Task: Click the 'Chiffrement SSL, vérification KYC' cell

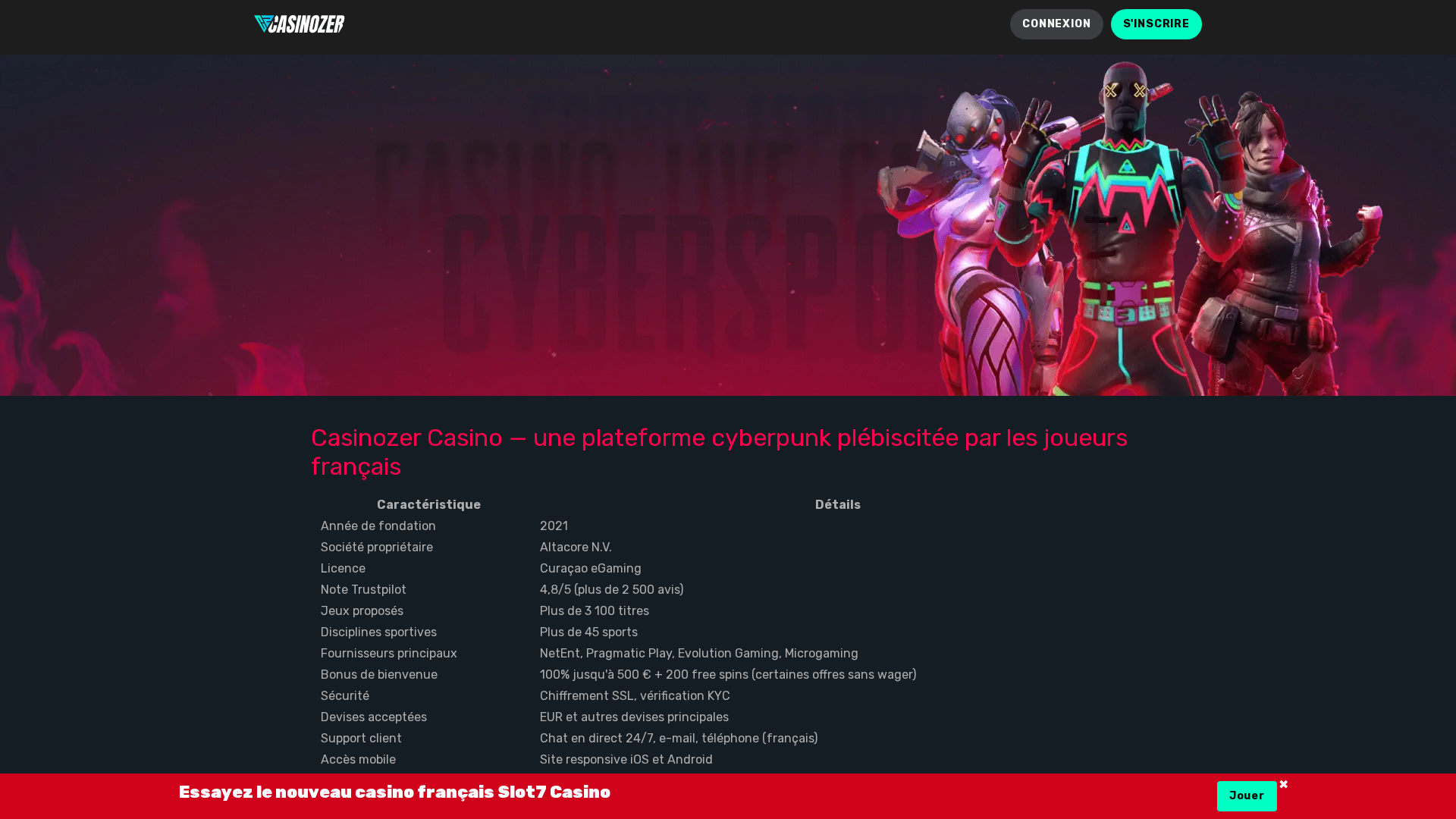Action: pos(635,696)
